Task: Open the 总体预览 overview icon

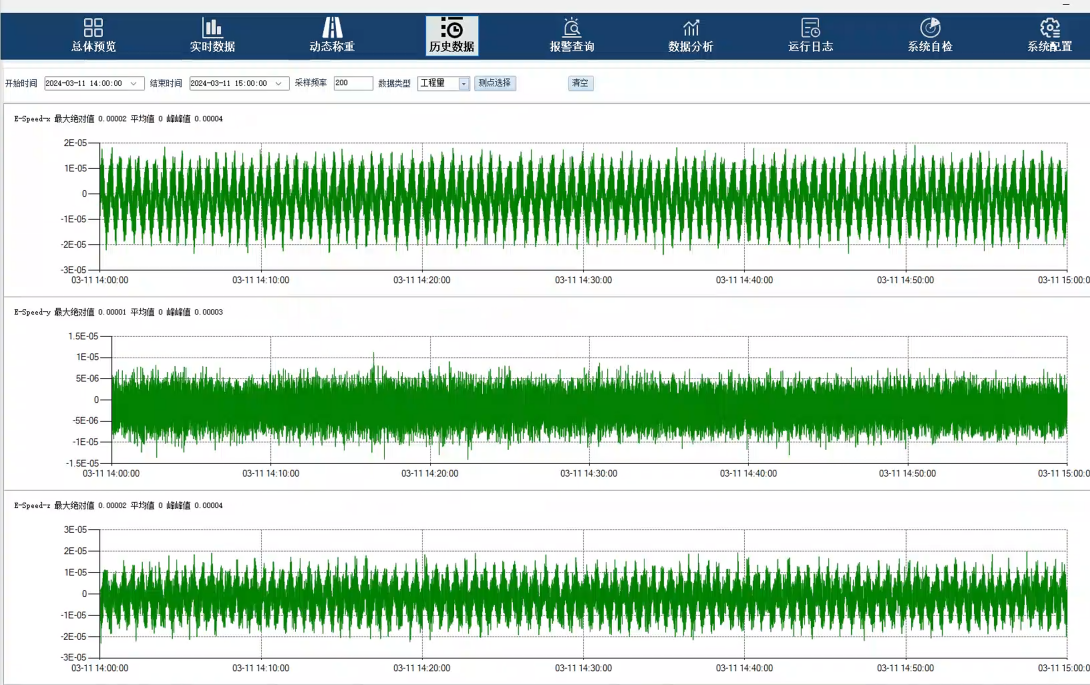Action: (x=93, y=28)
